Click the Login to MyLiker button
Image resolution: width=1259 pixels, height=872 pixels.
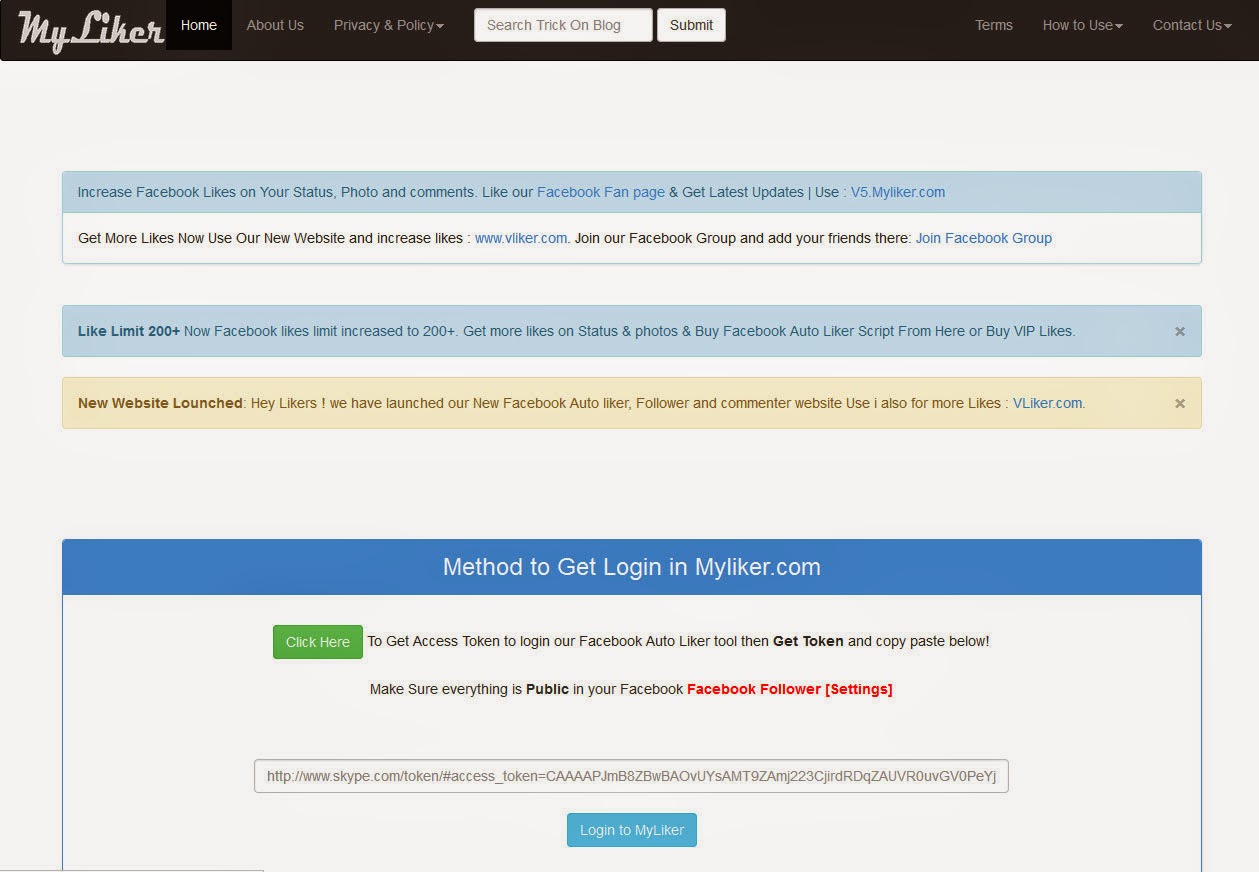coord(632,830)
